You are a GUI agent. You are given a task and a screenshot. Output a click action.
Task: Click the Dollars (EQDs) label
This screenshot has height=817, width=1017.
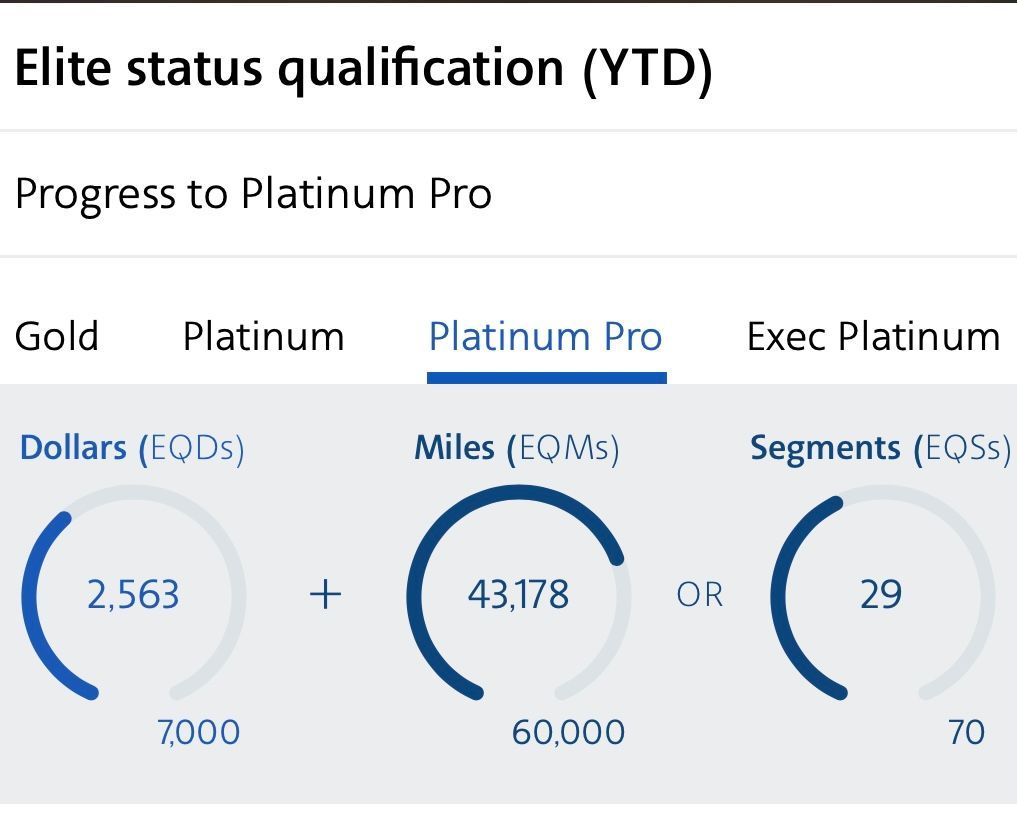(x=132, y=448)
